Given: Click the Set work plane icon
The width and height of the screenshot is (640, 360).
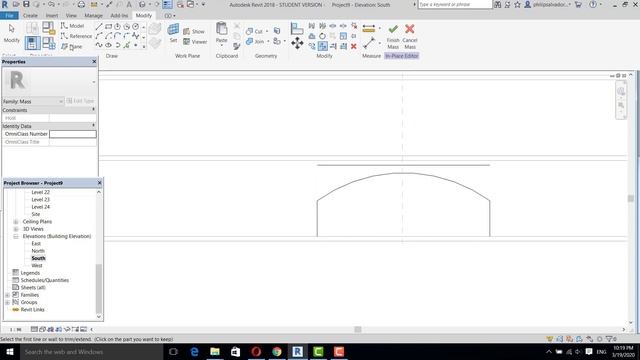Looking at the screenshot, I should (173, 30).
